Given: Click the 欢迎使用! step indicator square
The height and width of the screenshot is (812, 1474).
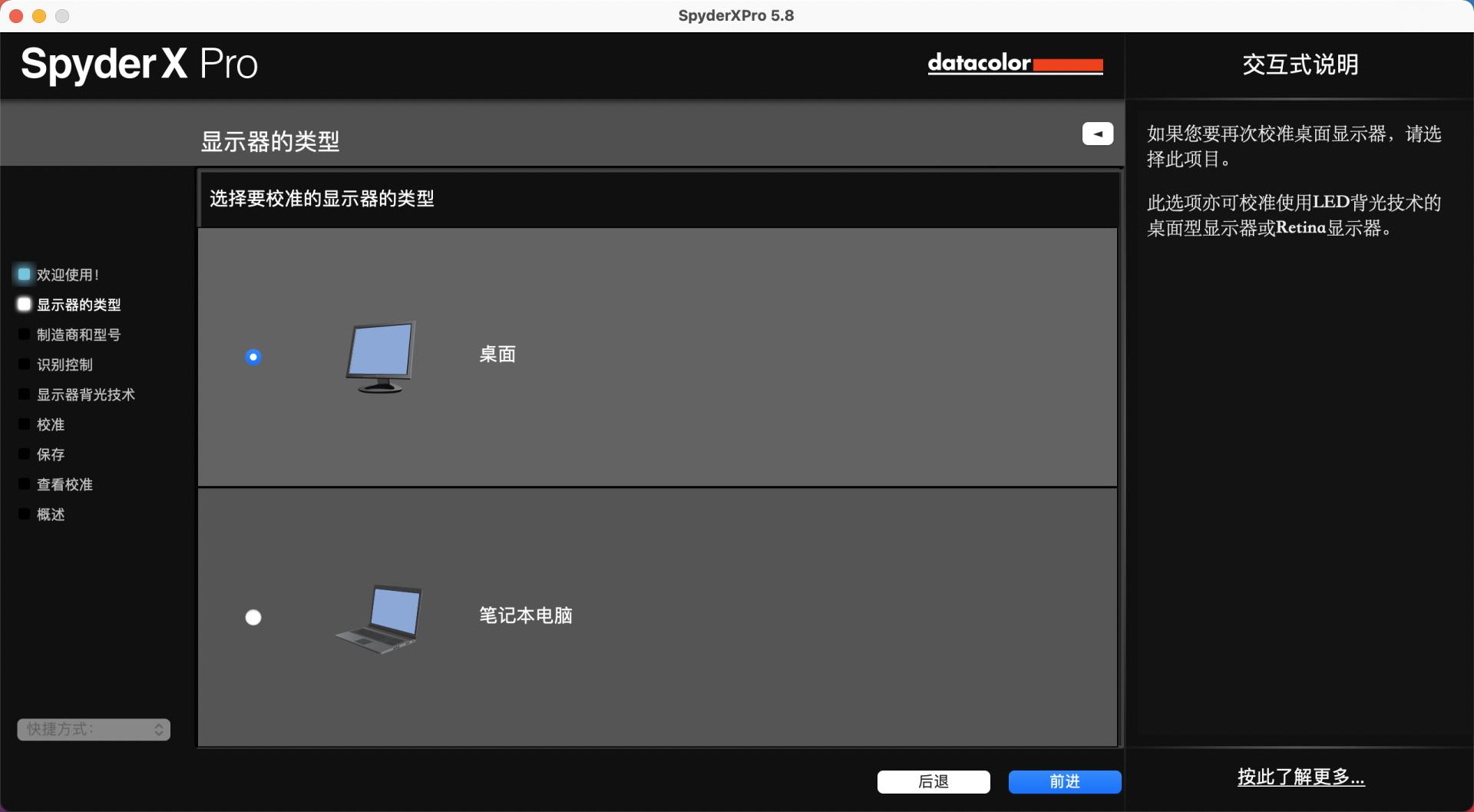Looking at the screenshot, I should click(24, 274).
